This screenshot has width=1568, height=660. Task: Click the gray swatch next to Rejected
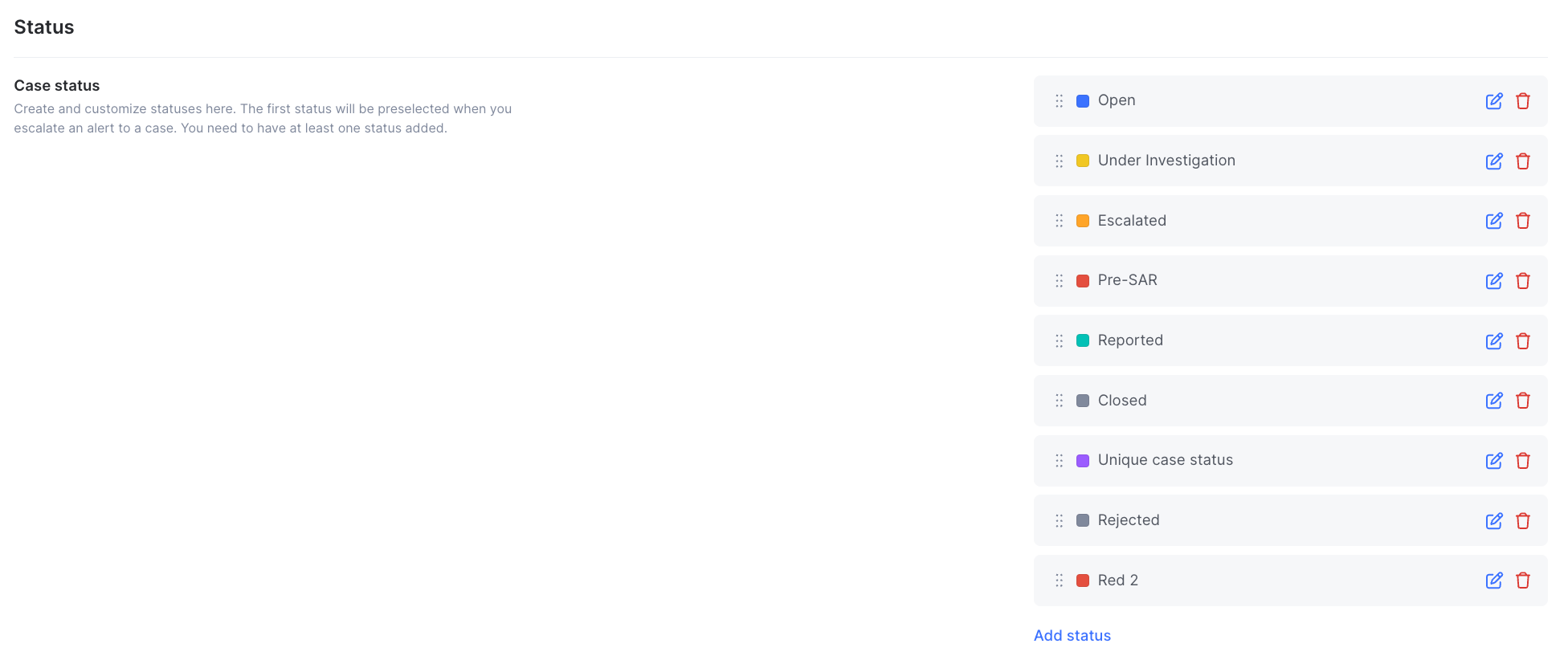click(x=1083, y=520)
